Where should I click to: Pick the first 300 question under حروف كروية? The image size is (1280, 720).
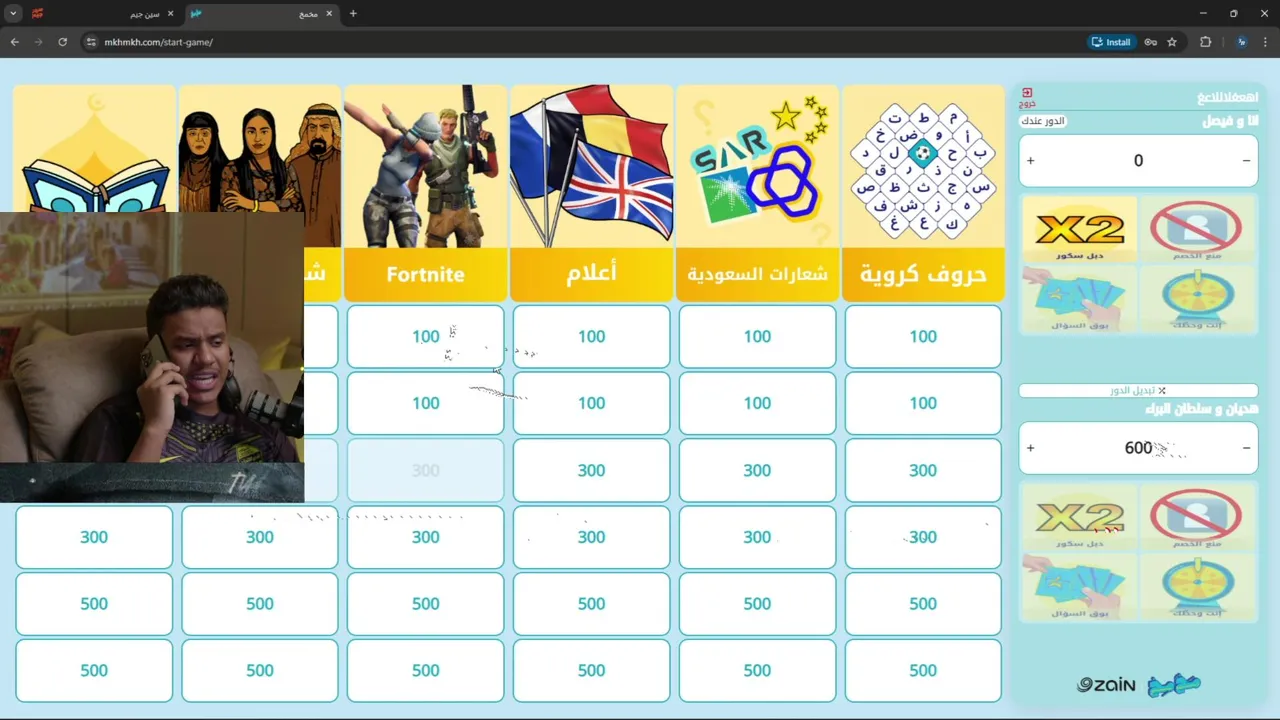point(923,470)
